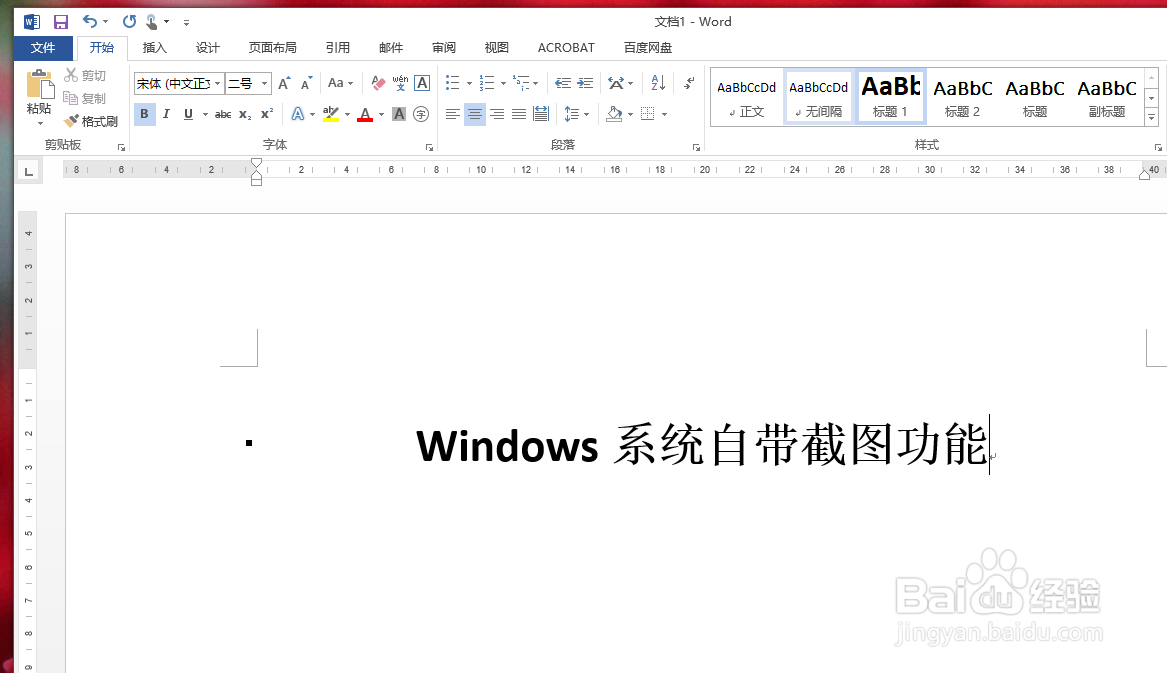1167x673 pixels.
Task: Copy selection with 复制
Action: [85, 98]
